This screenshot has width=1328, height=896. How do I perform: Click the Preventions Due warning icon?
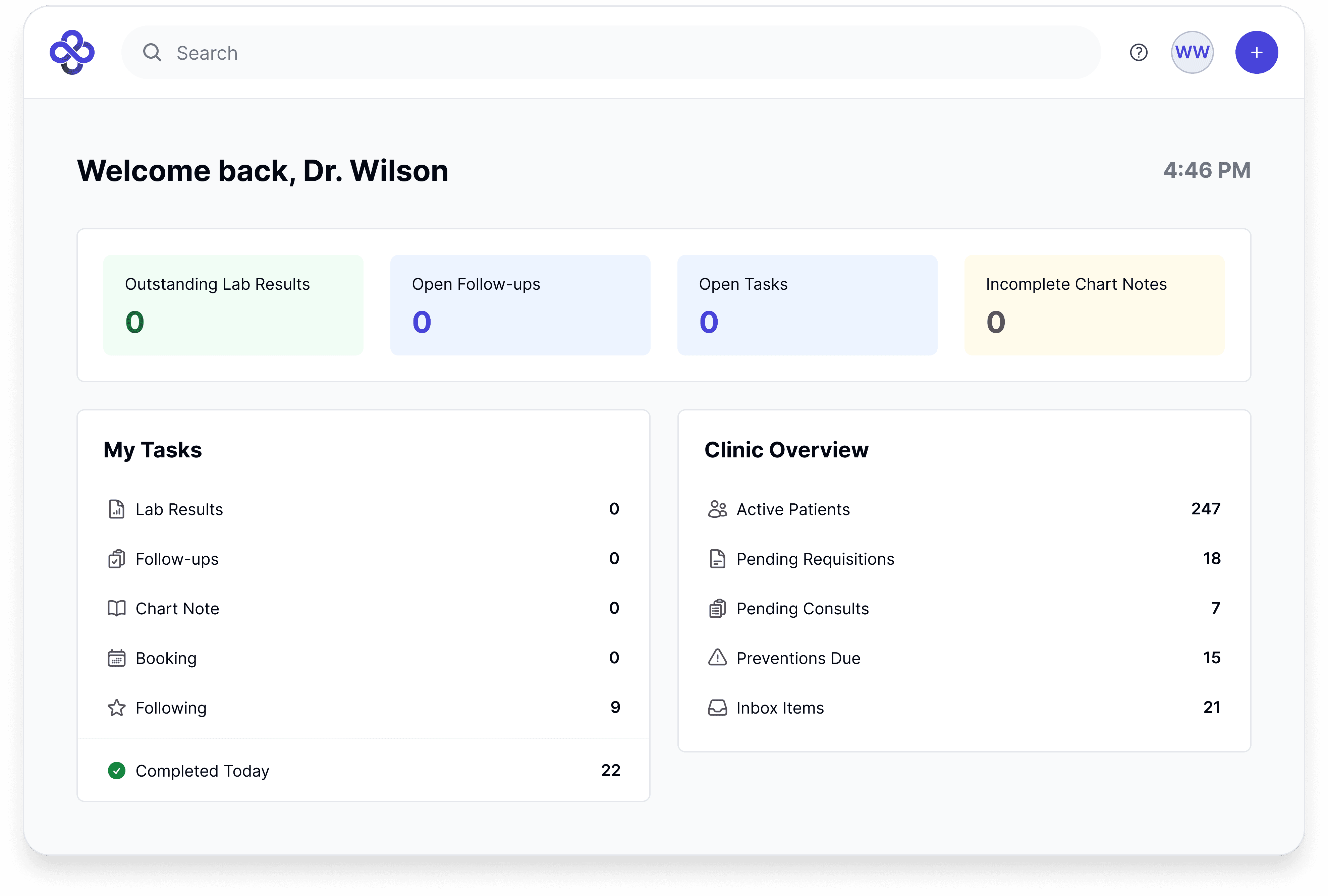[717, 658]
